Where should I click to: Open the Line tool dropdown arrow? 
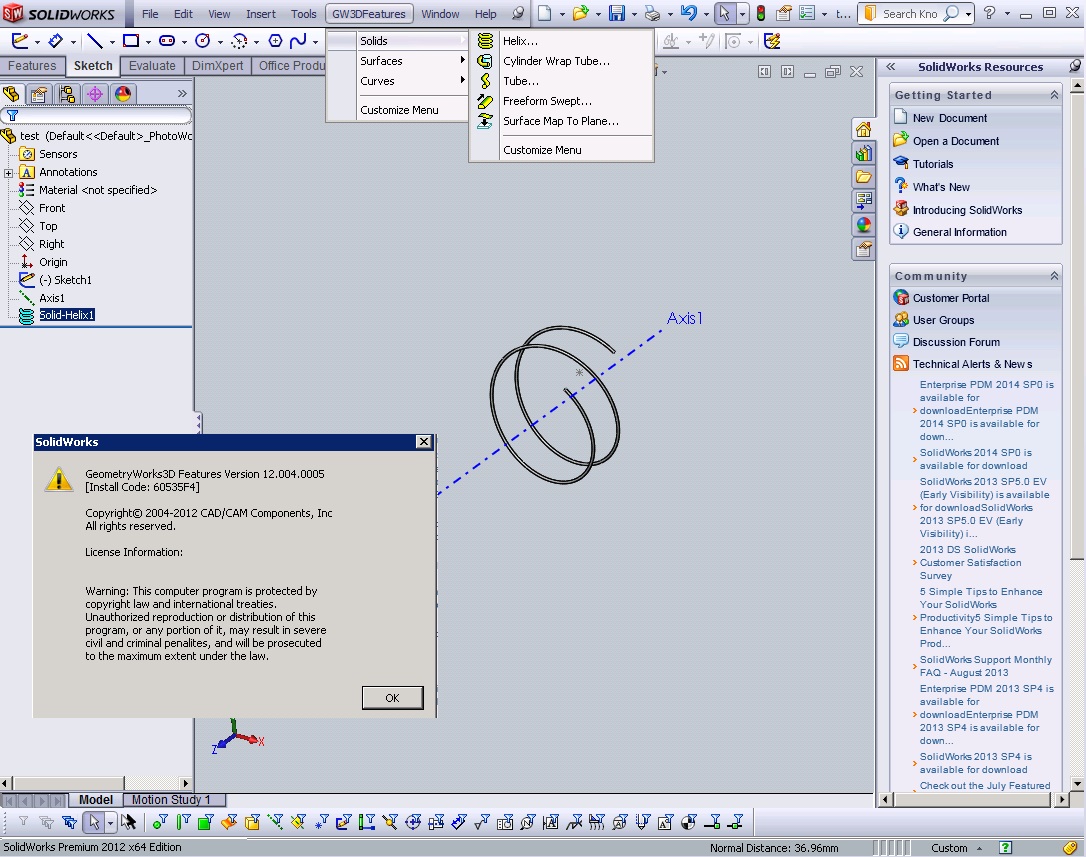(112, 42)
